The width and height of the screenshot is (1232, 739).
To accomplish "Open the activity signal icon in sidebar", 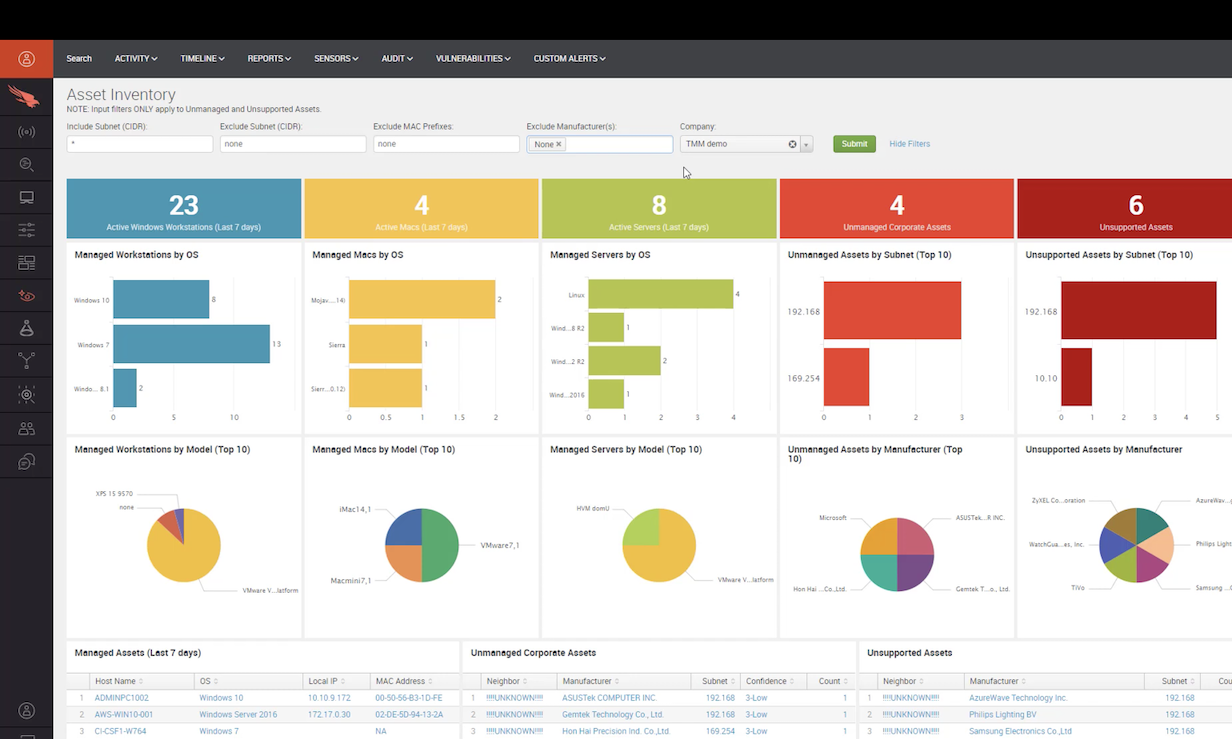I will [x=26, y=132].
